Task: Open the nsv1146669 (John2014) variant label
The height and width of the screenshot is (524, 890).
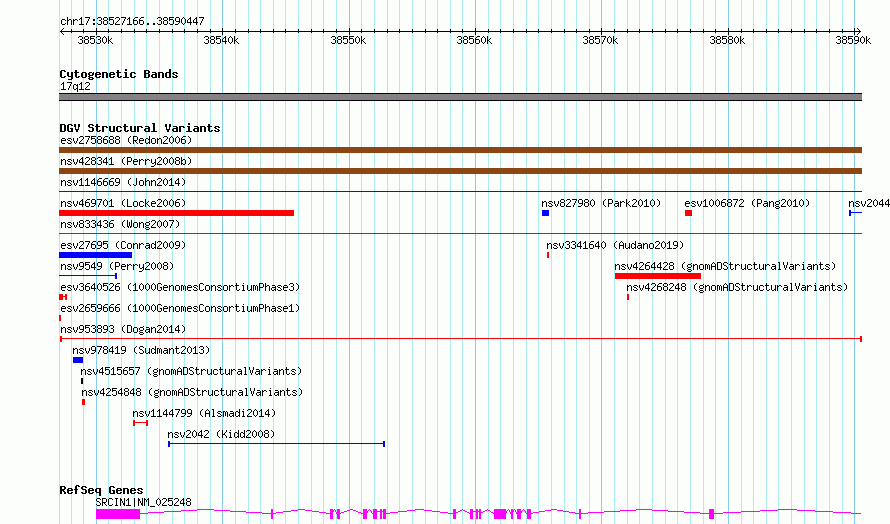Action: 123,182
